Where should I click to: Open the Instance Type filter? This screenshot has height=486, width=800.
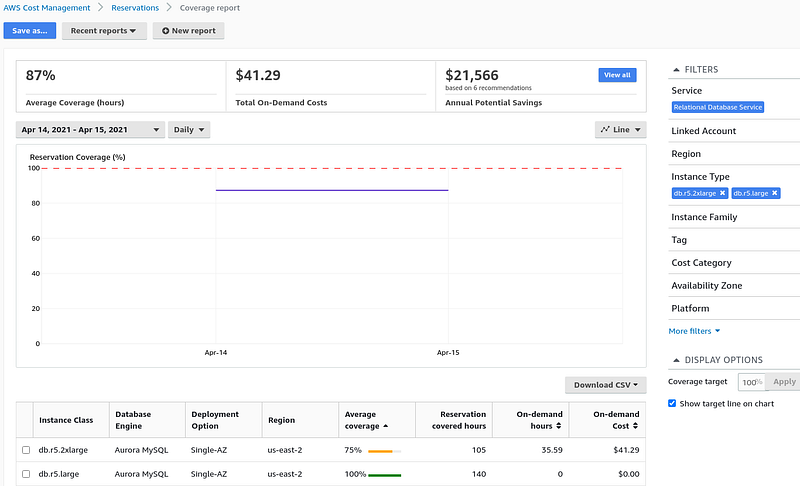coord(701,177)
